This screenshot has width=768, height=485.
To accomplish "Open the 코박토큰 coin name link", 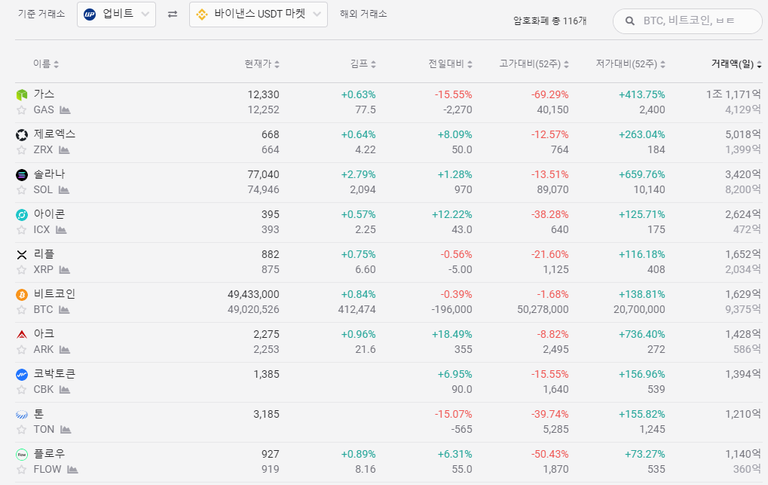I will 54,374.
